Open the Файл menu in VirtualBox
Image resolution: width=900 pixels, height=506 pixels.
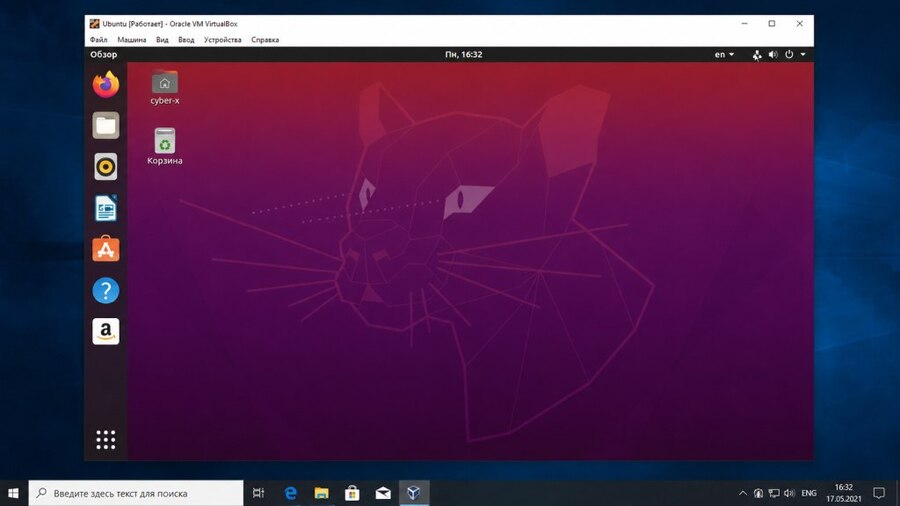98,40
